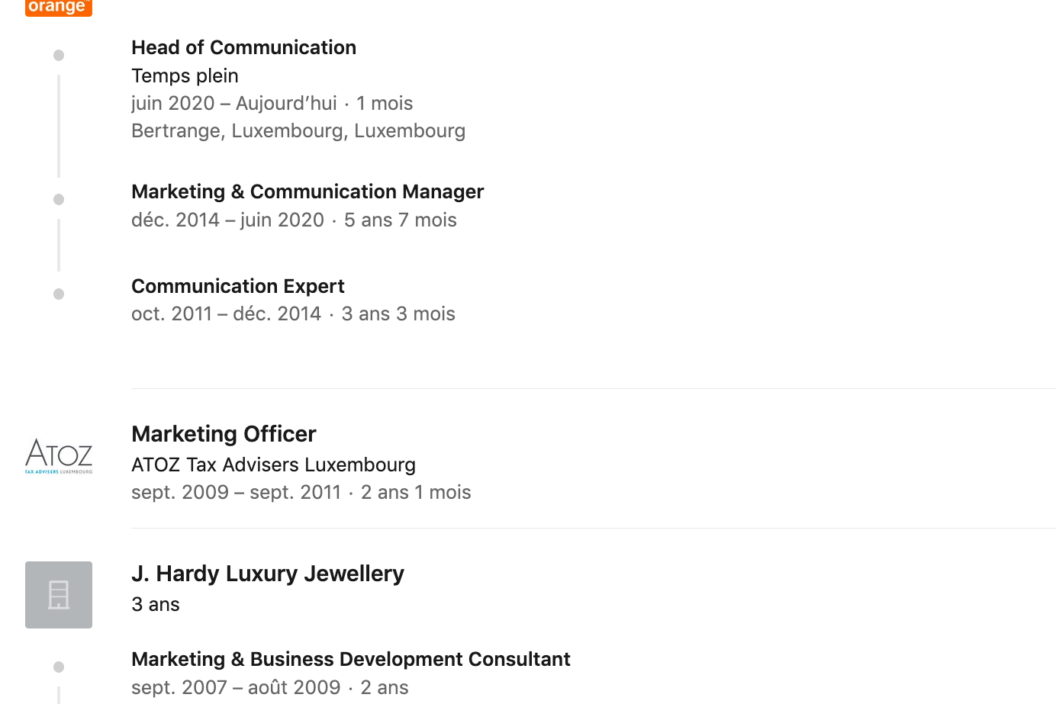Click the ATOZ Tax Advisers logo

58,455
